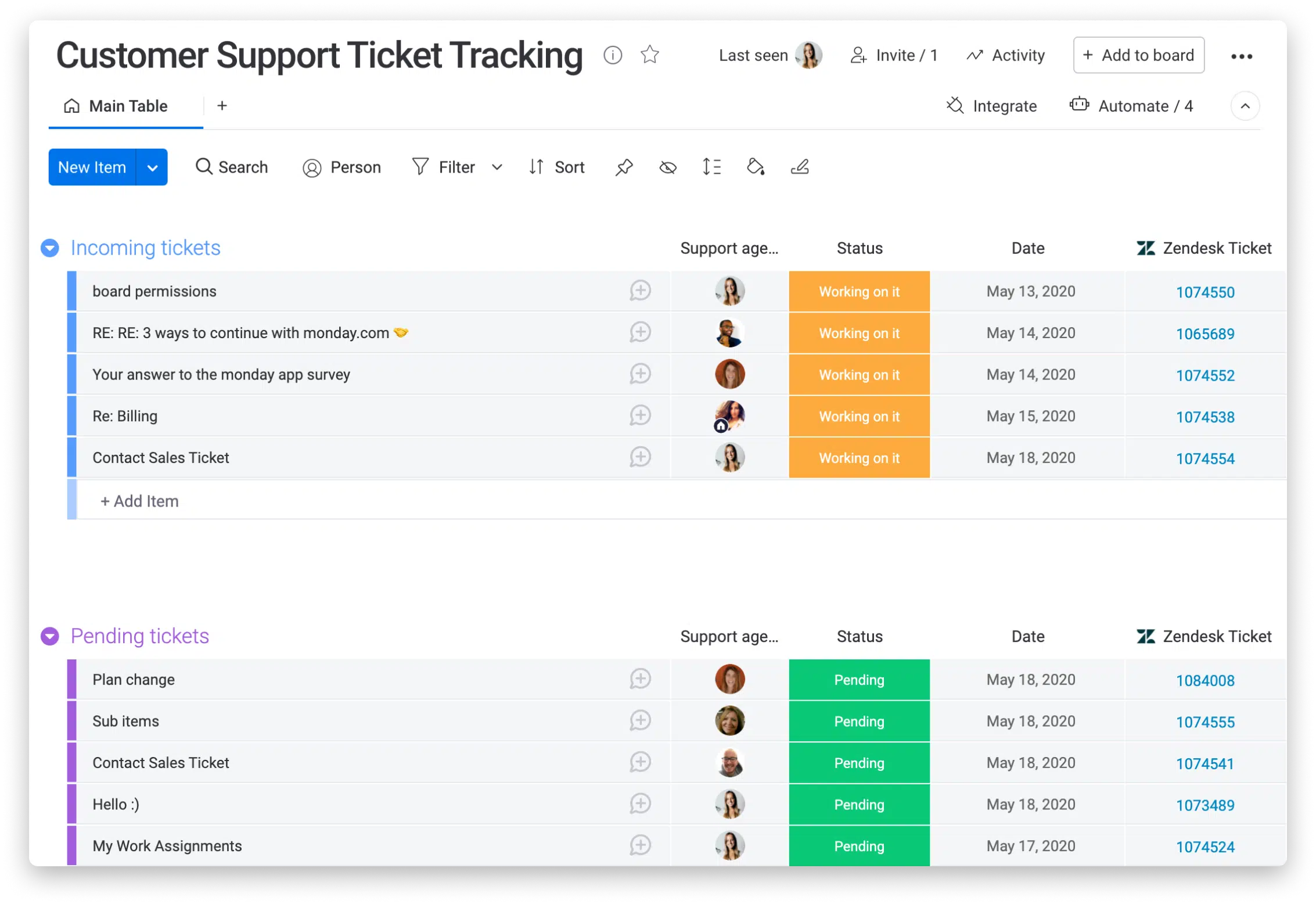Open Zendesk ticket 1084008

[1205, 680]
